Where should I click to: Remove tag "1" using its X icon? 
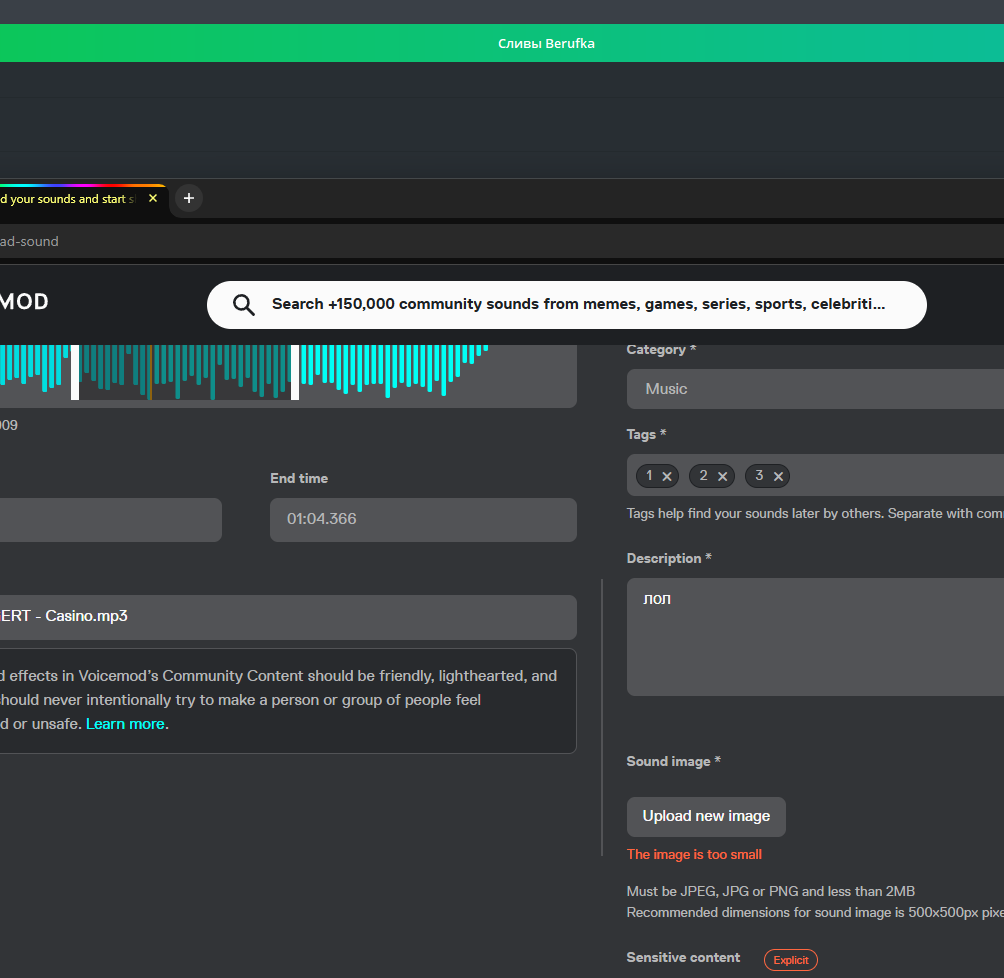click(668, 475)
